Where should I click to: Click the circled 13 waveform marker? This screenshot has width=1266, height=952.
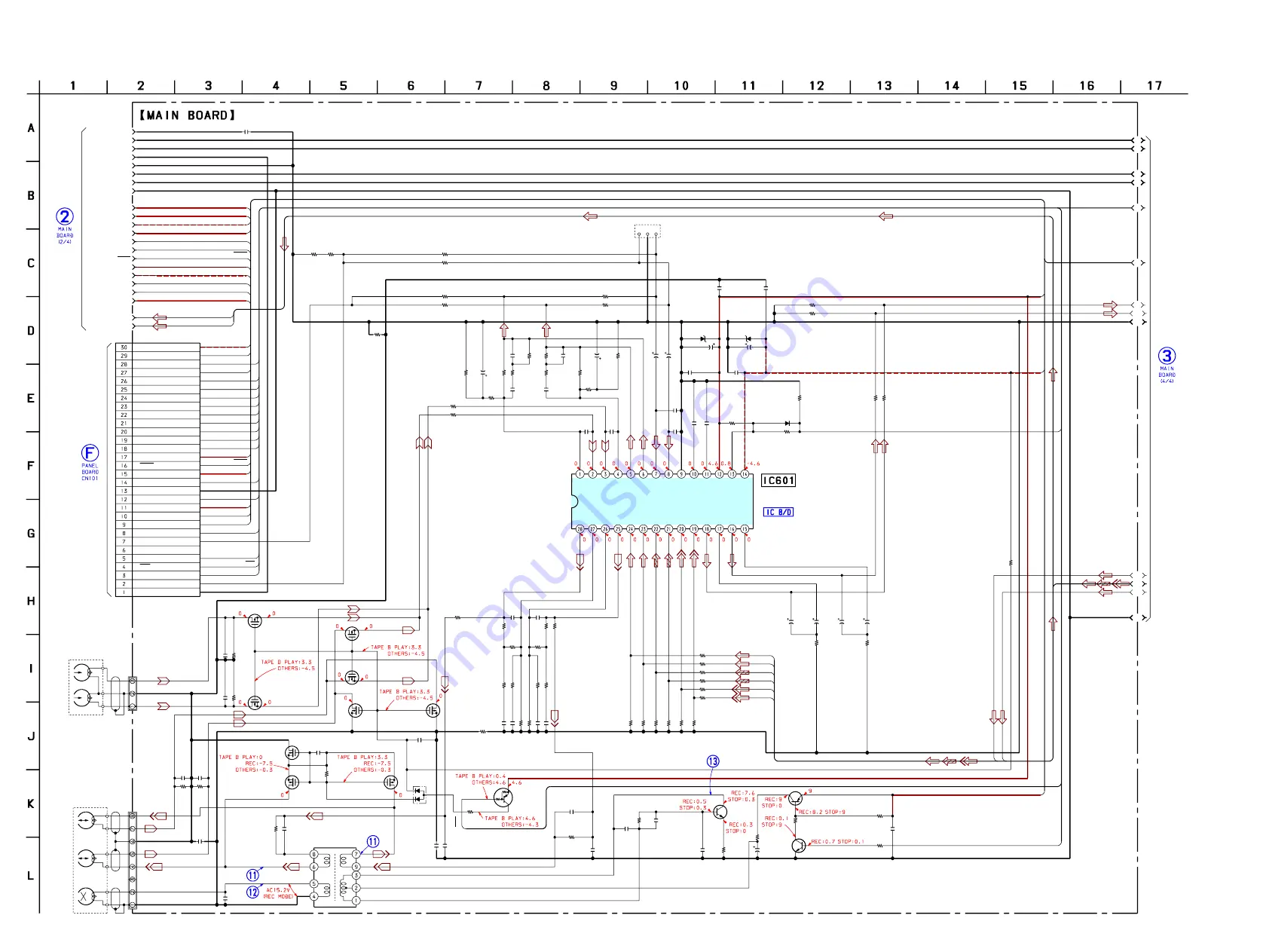713,761
